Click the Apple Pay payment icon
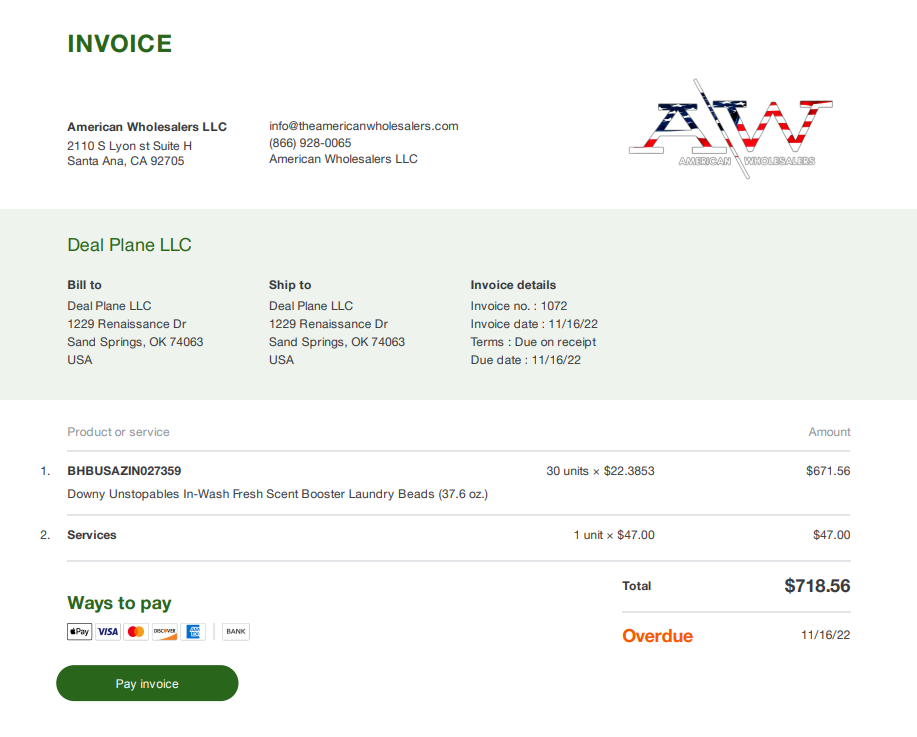The height and width of the screenshot is (737, 917). pyautogui.click(x=80, y=632)
